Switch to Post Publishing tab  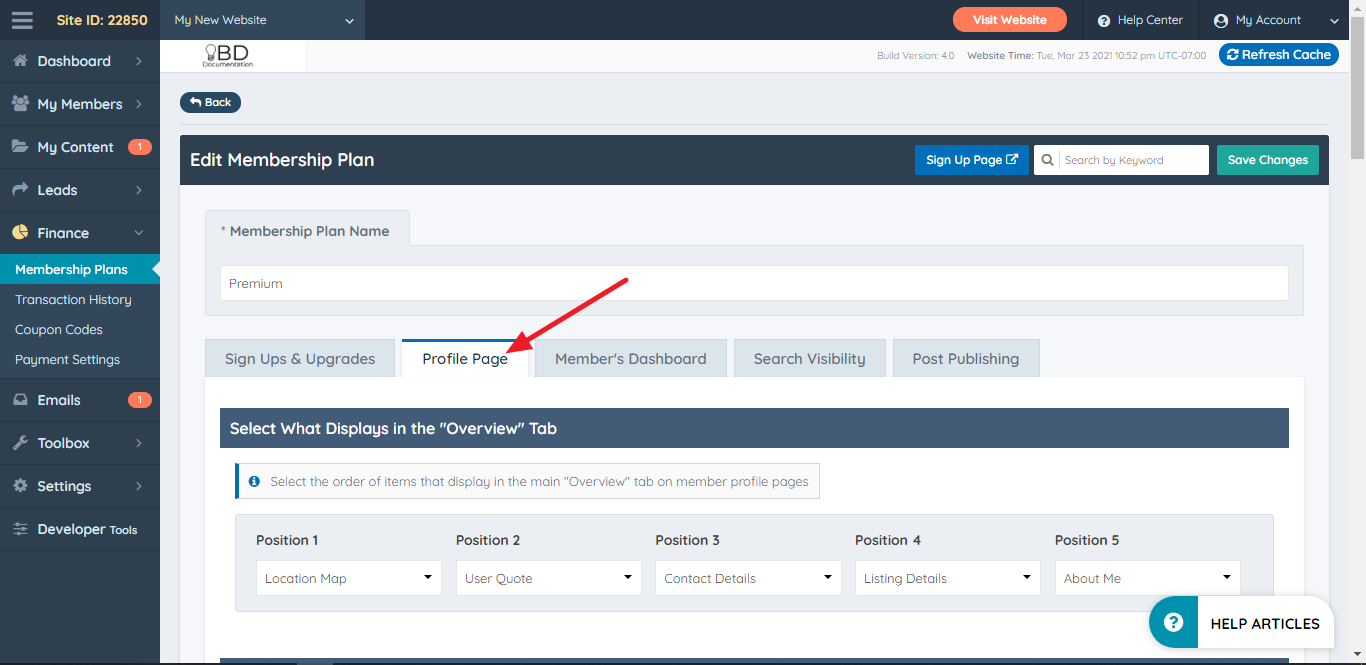[966, 358]
